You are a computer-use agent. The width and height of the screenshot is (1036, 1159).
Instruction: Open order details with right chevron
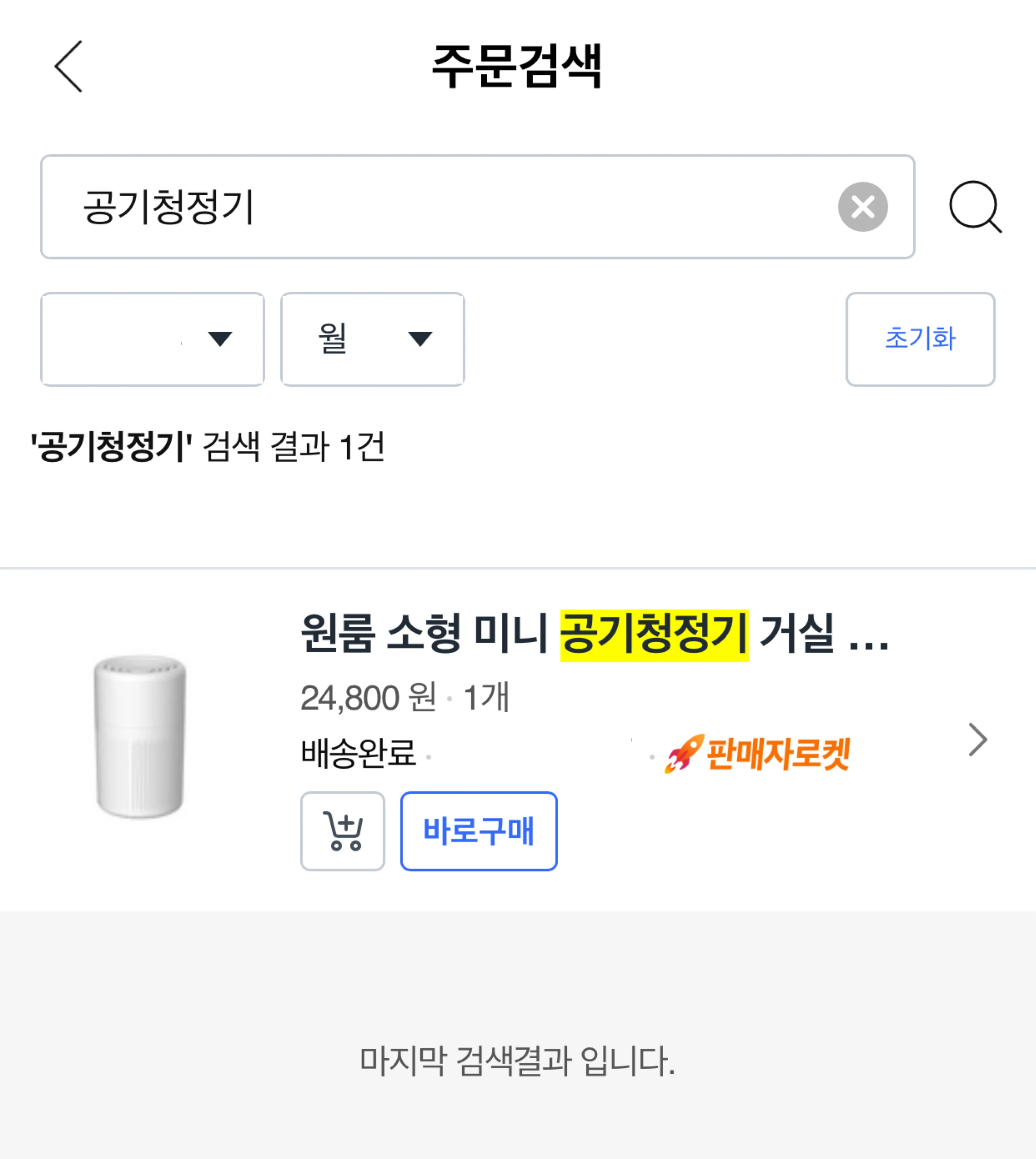point(977,739)
